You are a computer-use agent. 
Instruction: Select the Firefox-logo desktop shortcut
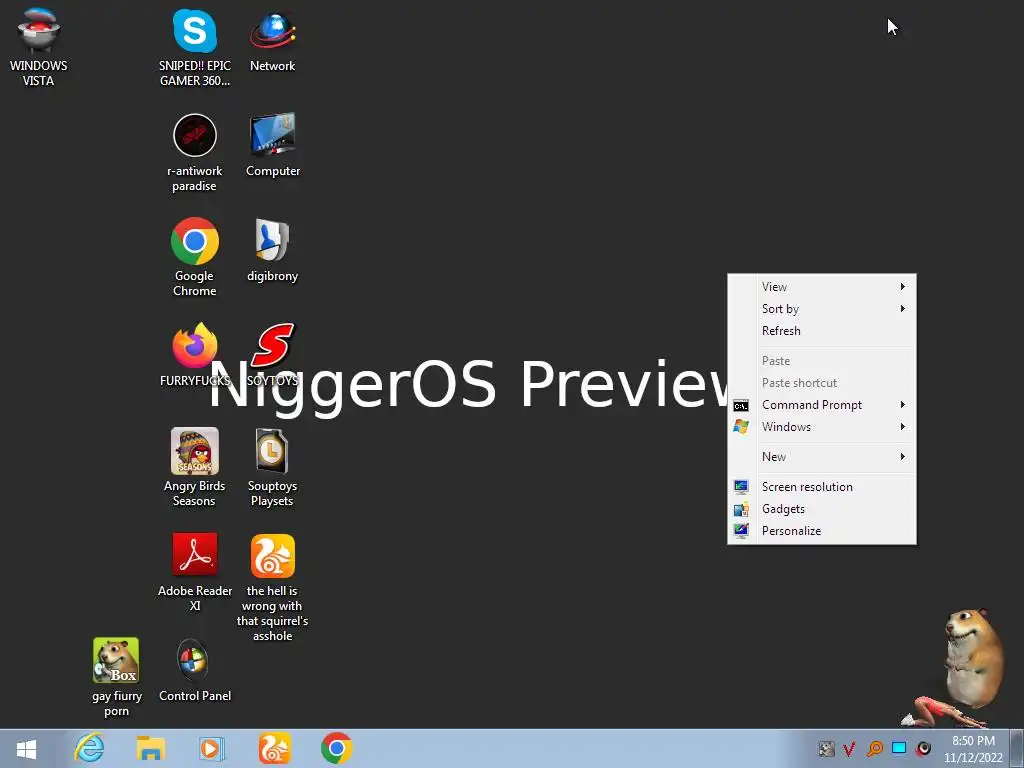[x=195, y=355]
